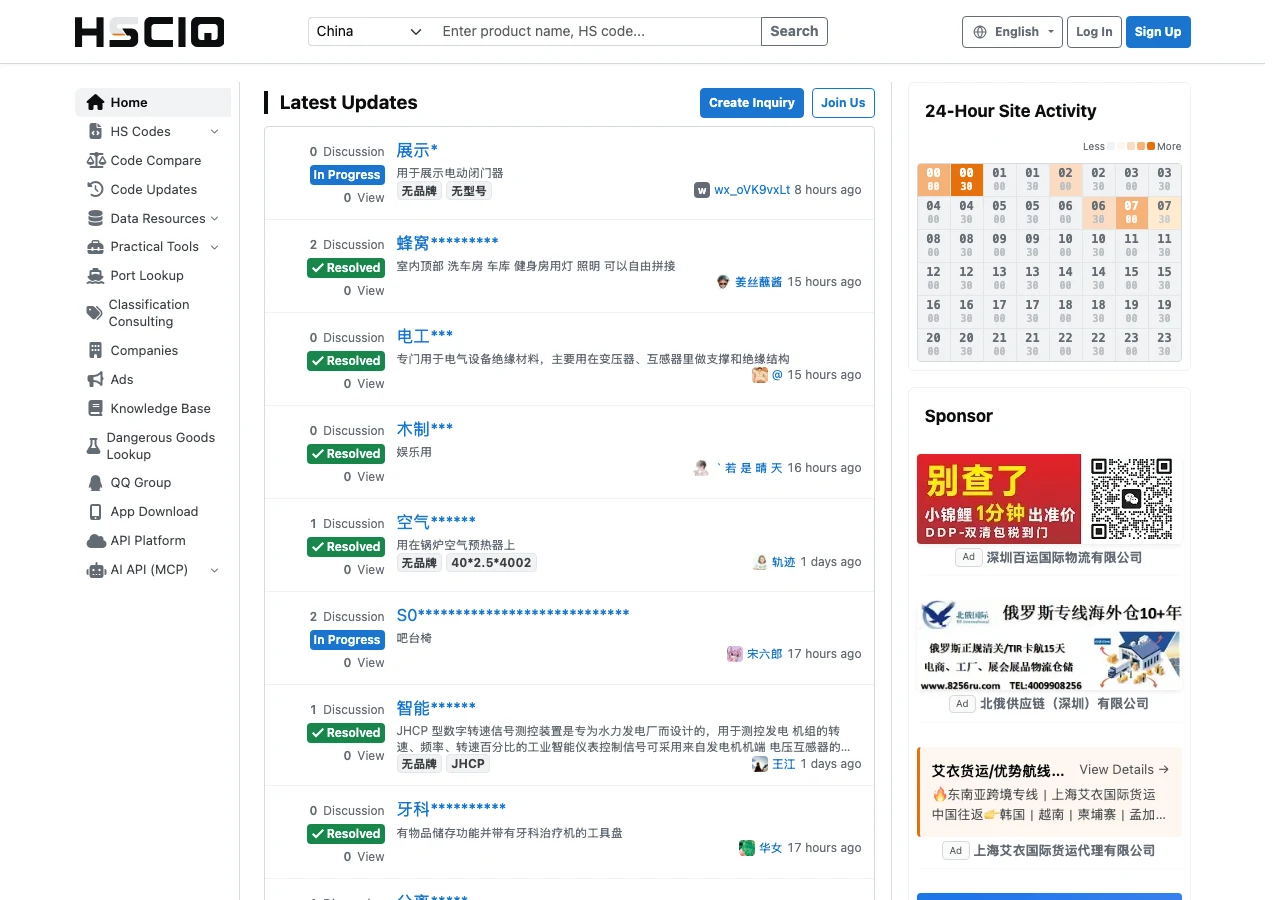Click the Log In button
Screen dimensions: 1280x900
coord(1094,32)
